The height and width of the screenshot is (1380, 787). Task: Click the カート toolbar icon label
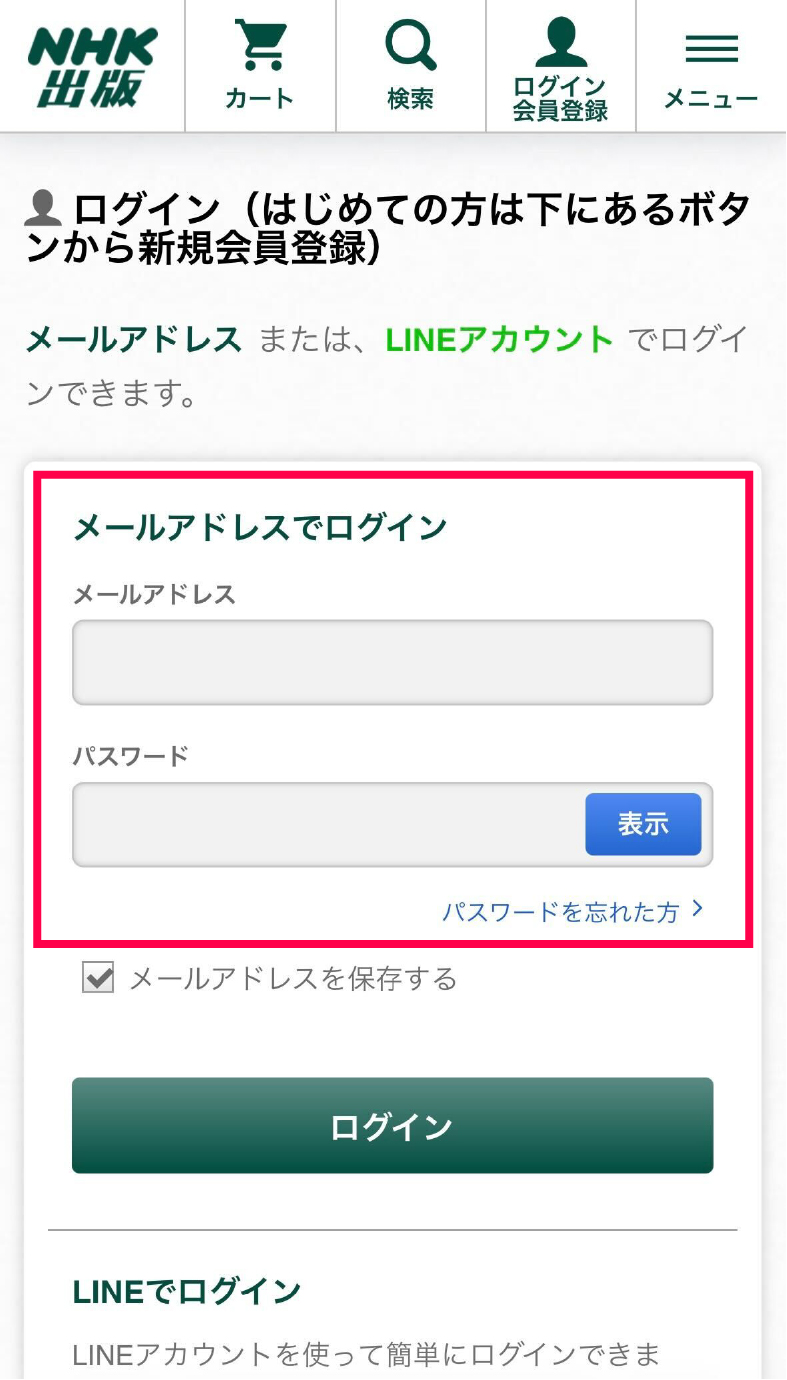click(258, 99)
